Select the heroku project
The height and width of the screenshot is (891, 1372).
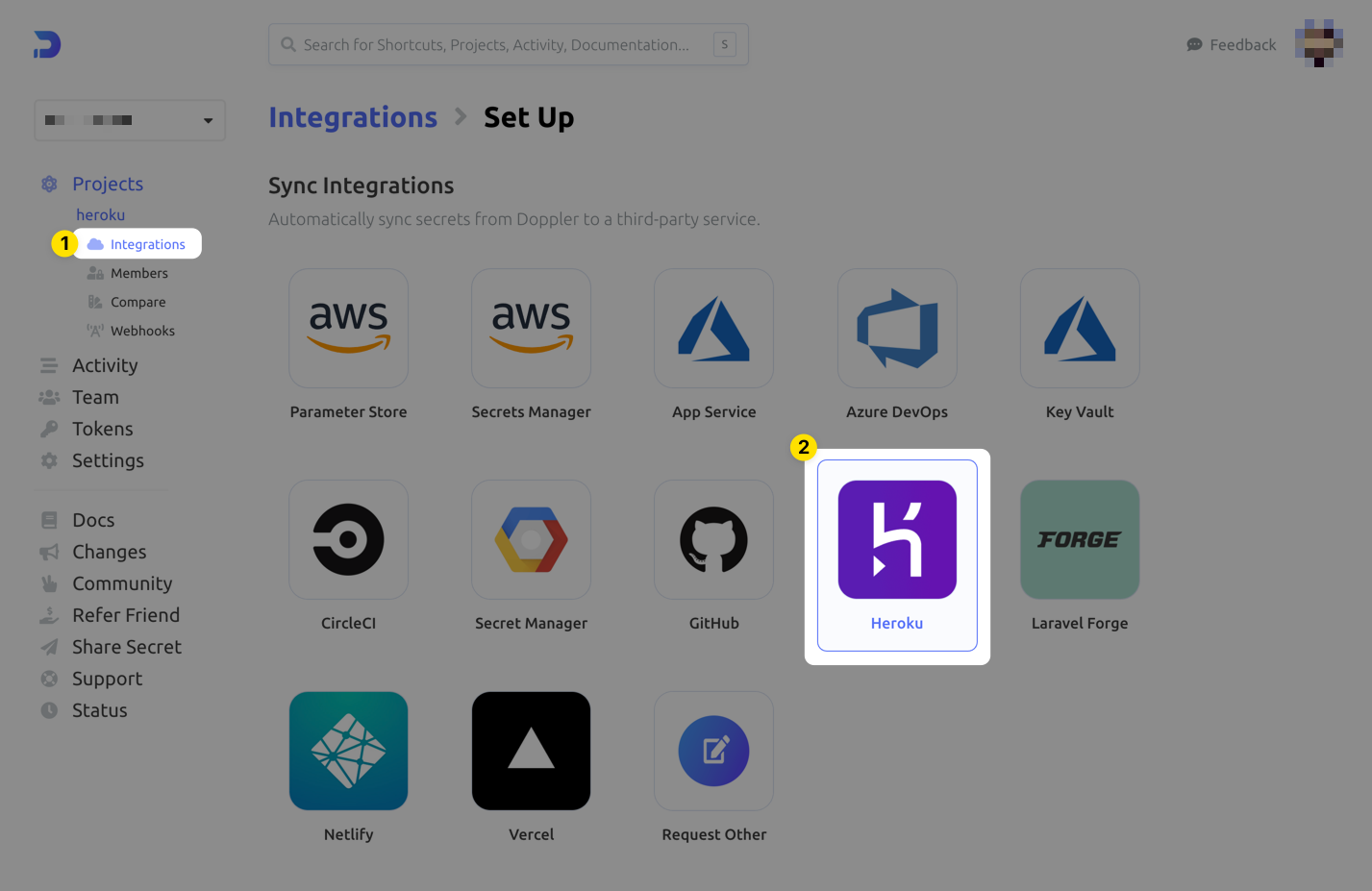pyautogui.click(x=101, y=214)
